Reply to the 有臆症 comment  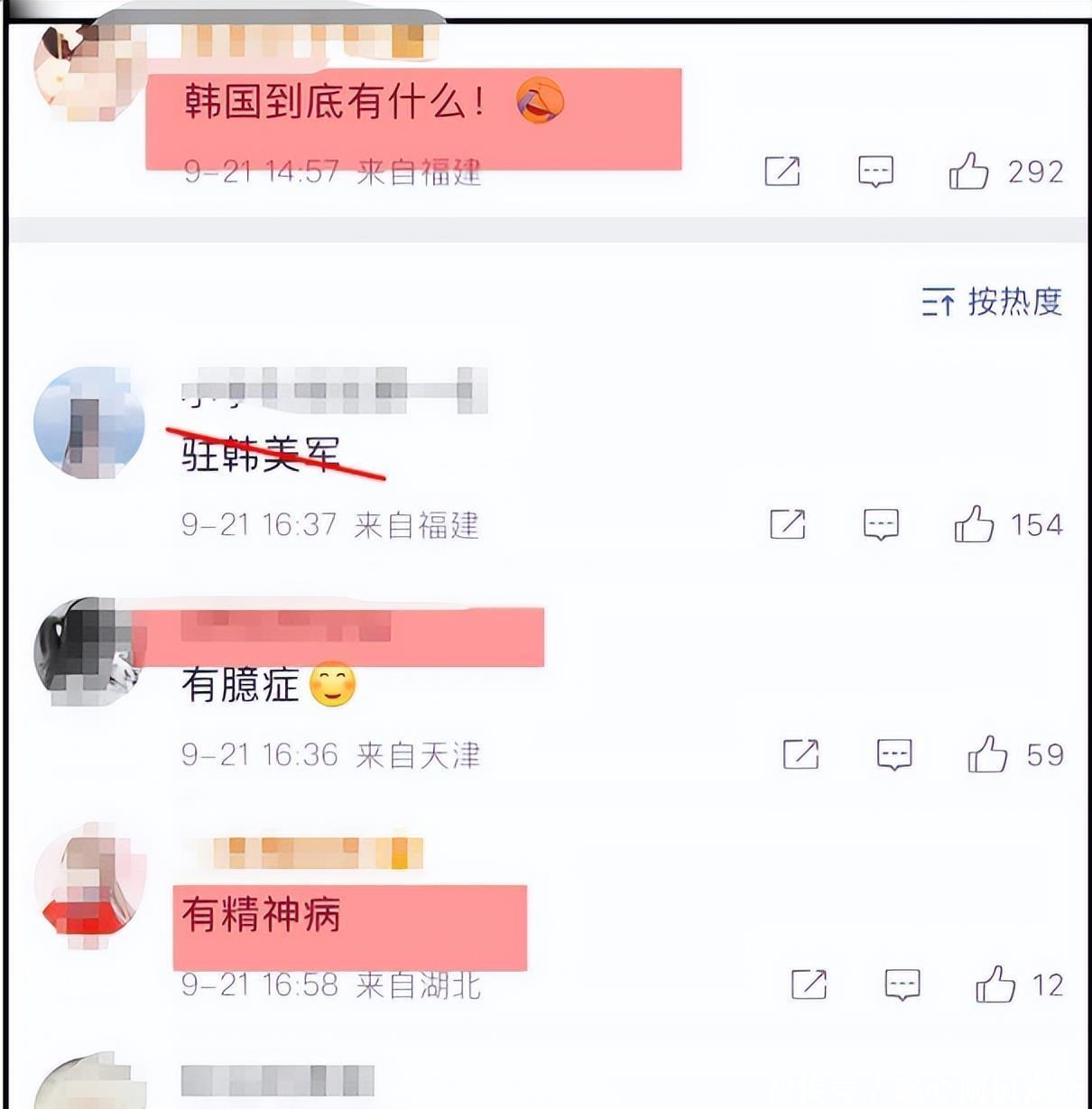894,754
